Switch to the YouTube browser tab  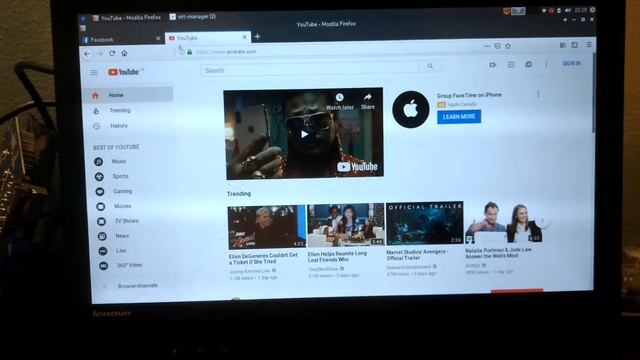coord(208,38)
